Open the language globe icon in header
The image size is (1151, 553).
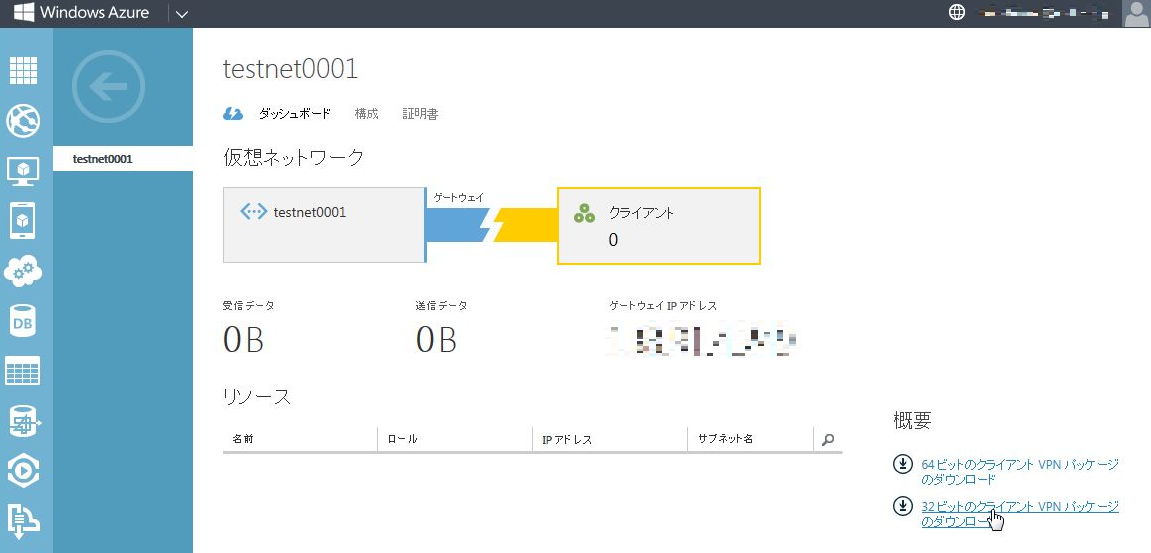[x=956, y=12]
